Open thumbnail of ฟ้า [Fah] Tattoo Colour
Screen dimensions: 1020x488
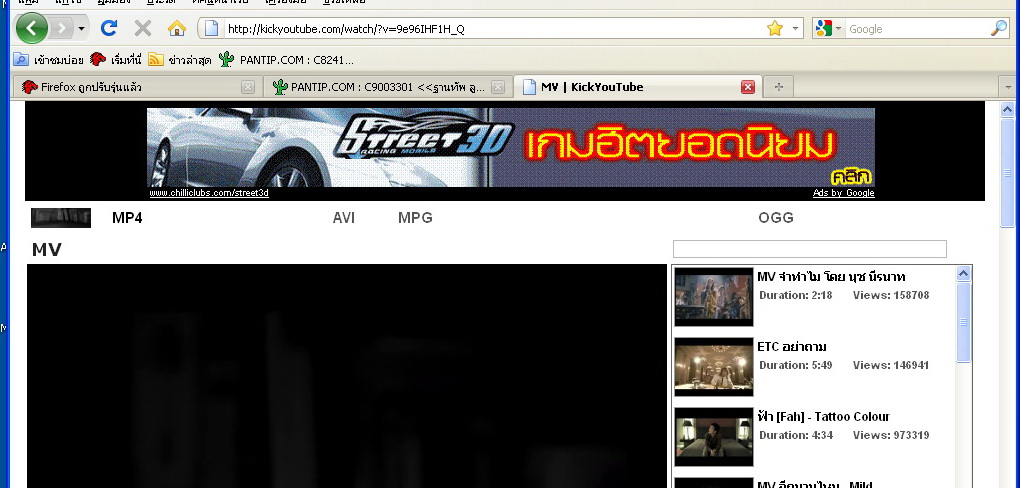pos(714,437)
